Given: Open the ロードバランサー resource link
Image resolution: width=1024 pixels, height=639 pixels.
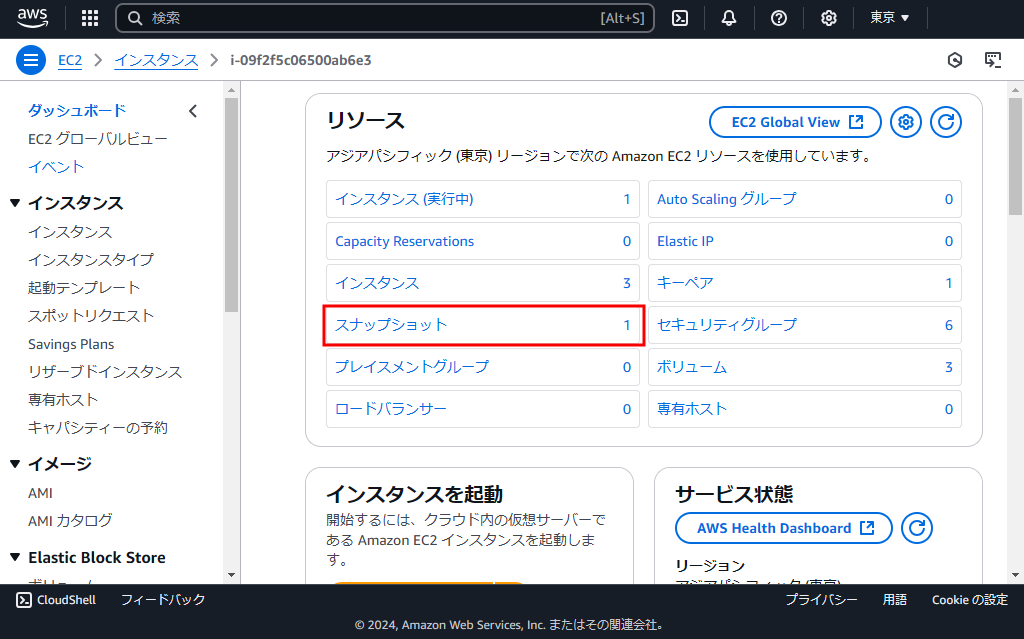Looking at the screenshot, I should point(391,409).
